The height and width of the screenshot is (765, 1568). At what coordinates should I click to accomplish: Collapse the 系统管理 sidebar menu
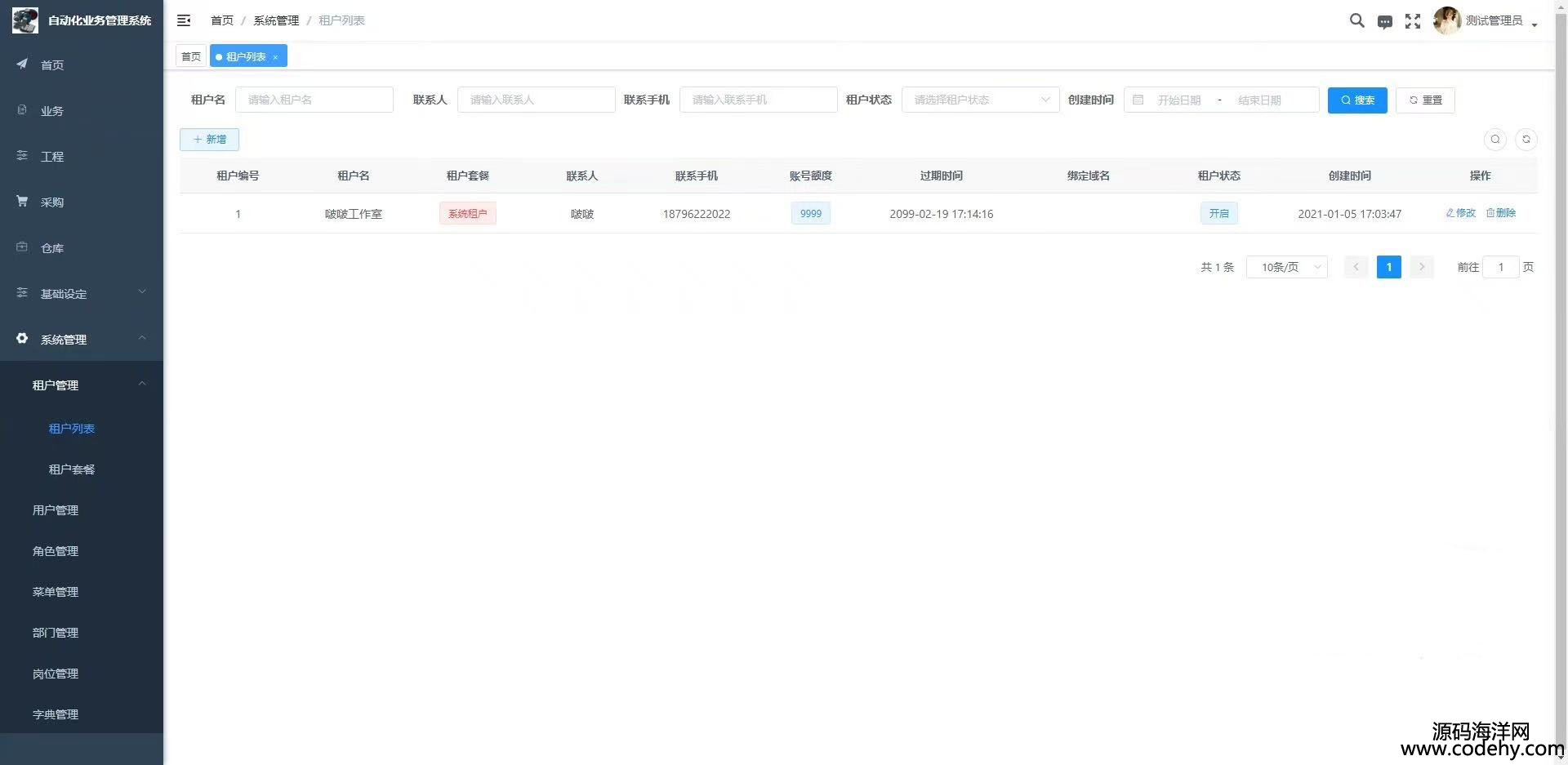click(82, 339)
